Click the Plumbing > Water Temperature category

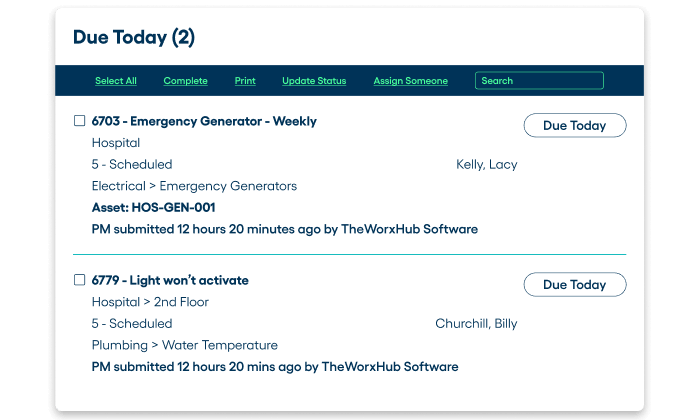184,345
